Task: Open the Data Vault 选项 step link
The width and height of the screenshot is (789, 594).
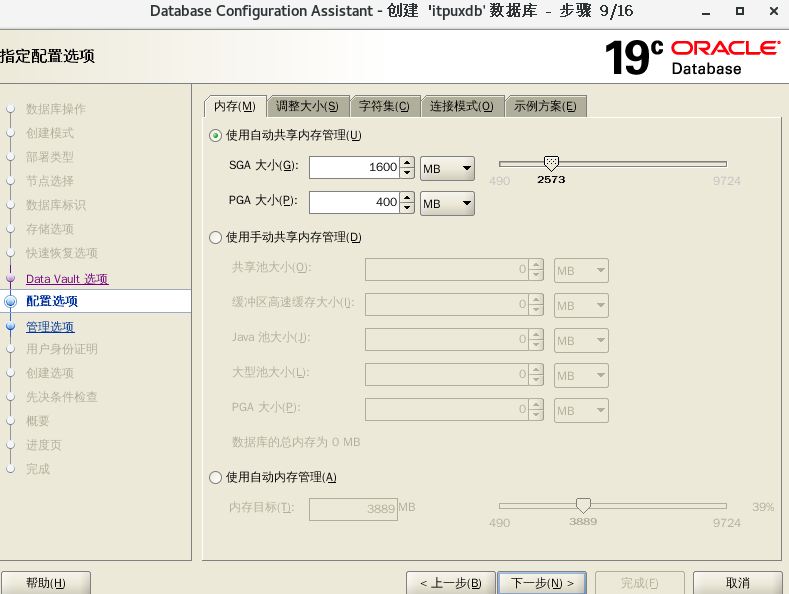Action: click(x=67, y=279)
